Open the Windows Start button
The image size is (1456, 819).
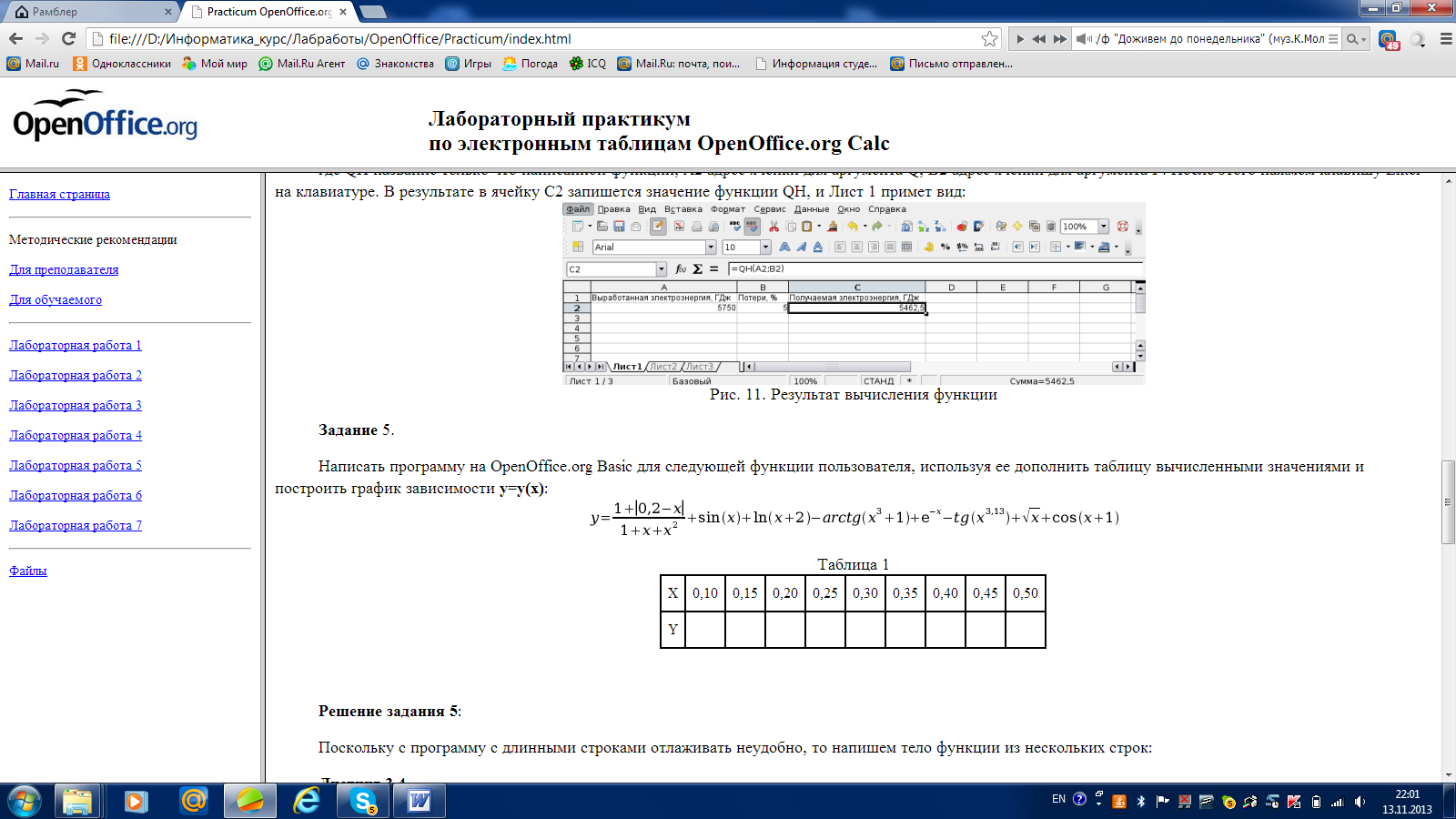click(25, 801)
